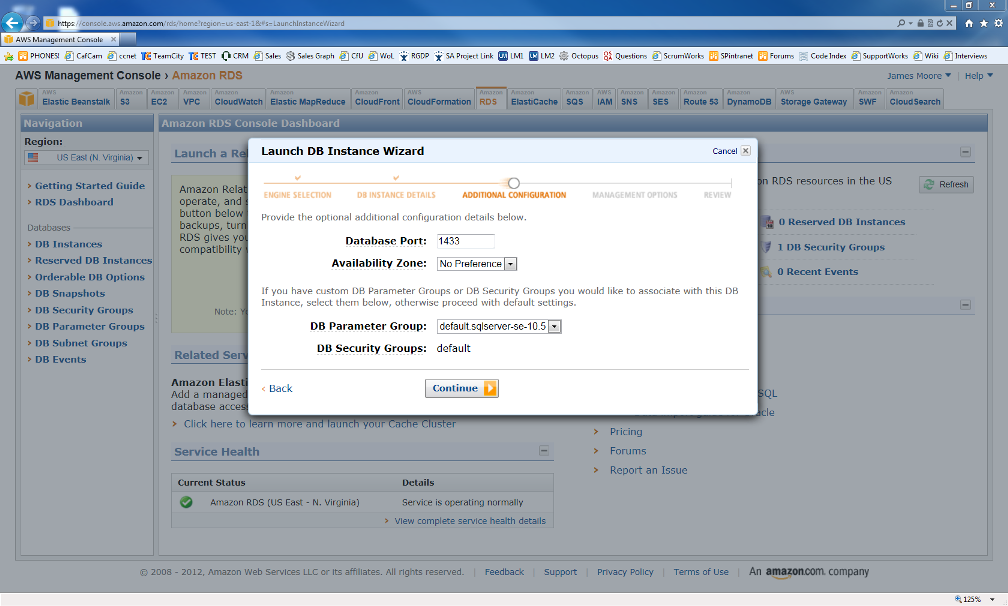Open 1 DB Security Groups resource link

[x=831, y=247]
